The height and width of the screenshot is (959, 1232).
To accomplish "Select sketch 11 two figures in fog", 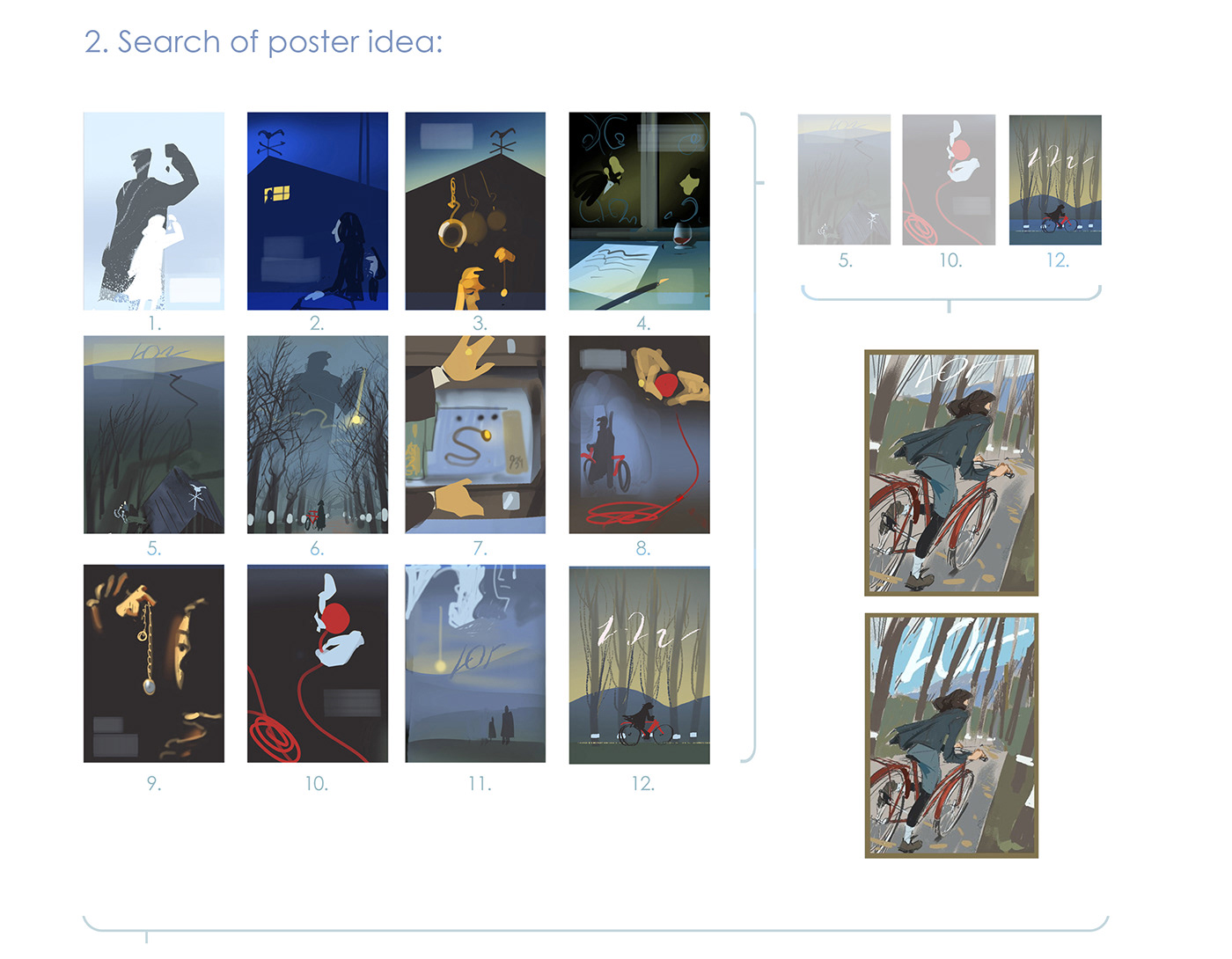I will [x=475, y=664].
